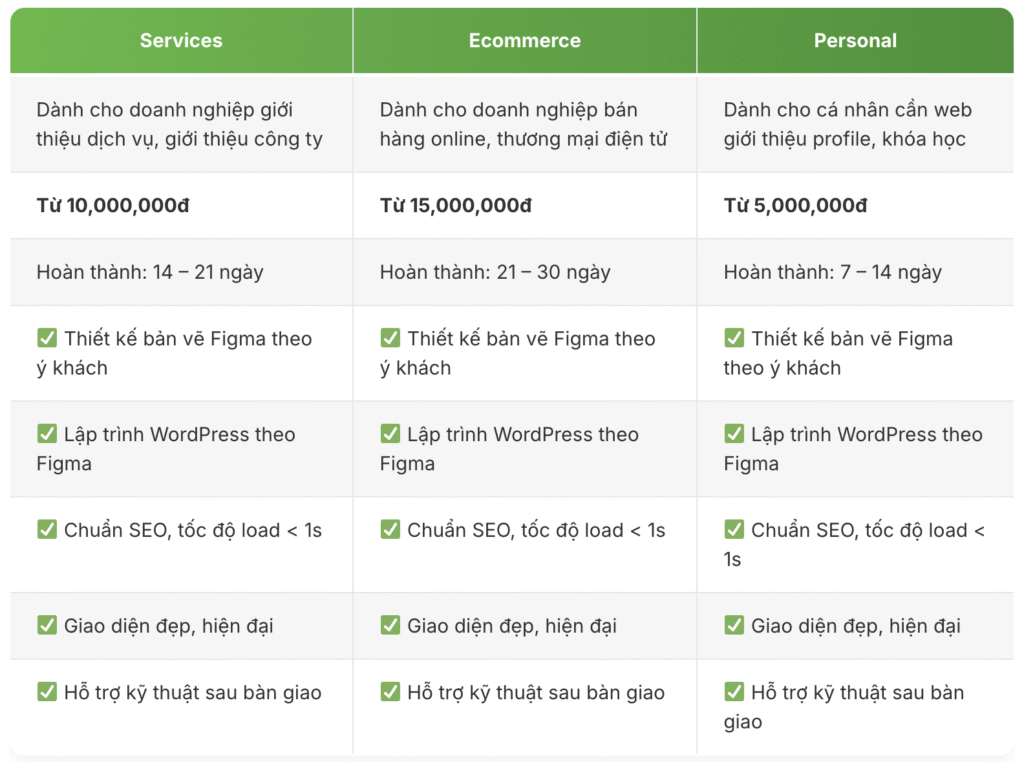Click the Services Figma design checkmark icon
The height and width of the screenshot is (762, 1024).
point(47,338)
